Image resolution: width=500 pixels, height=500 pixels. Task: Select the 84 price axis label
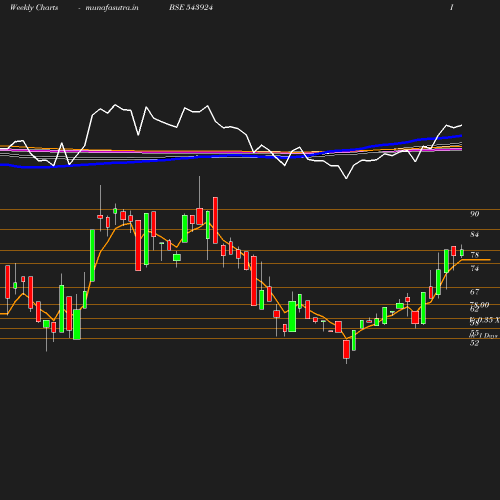(474, 235)
